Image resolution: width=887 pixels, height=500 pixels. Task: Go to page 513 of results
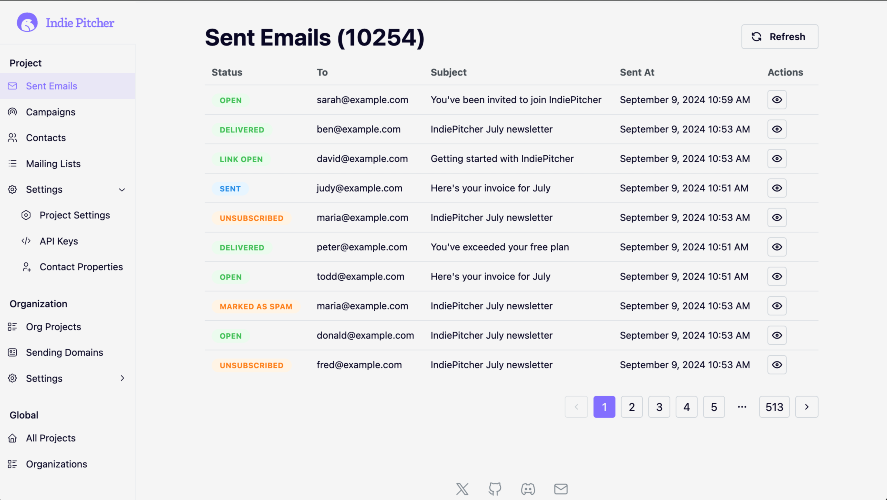[774, 407]
